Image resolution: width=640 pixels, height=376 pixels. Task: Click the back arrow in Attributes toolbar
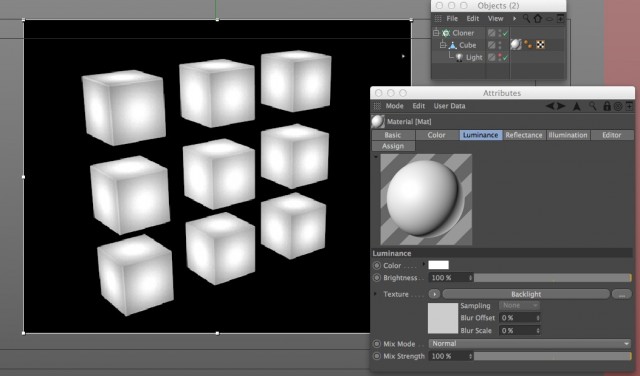550,106
